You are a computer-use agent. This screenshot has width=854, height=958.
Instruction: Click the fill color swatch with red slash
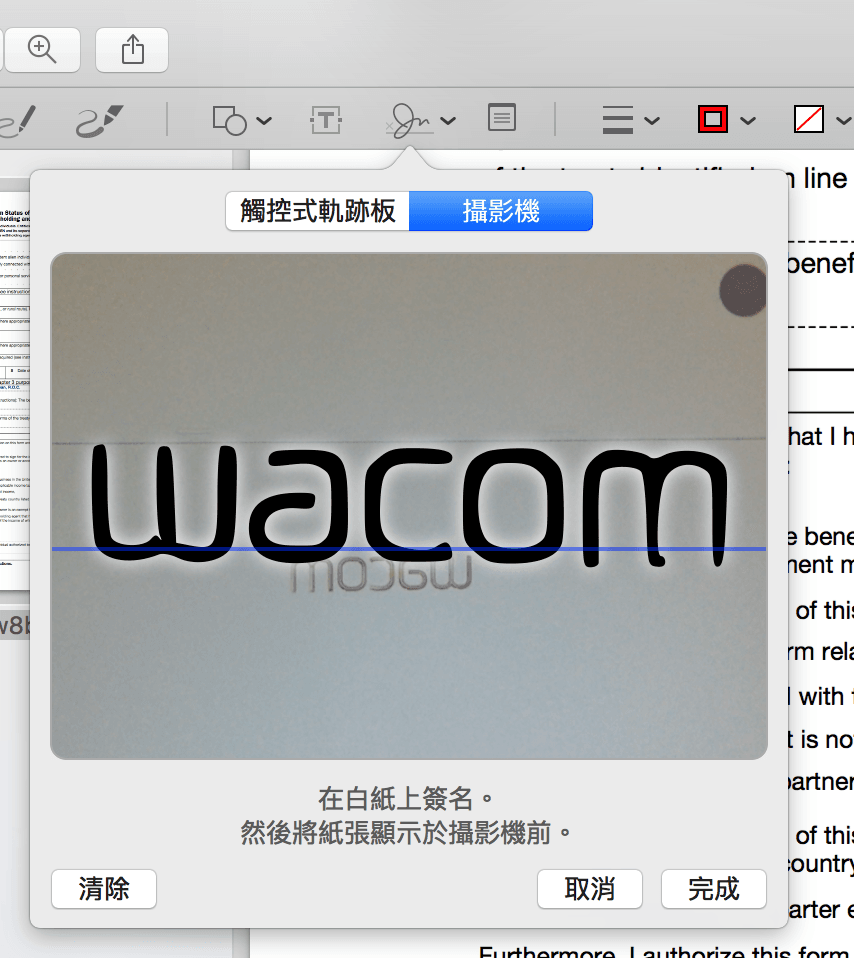(809, 119)
